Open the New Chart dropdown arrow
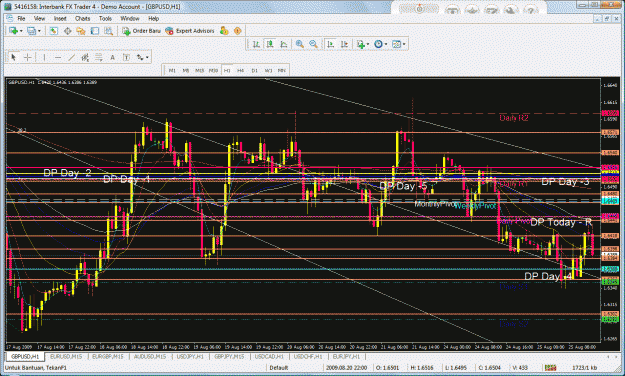 (20, 31)
